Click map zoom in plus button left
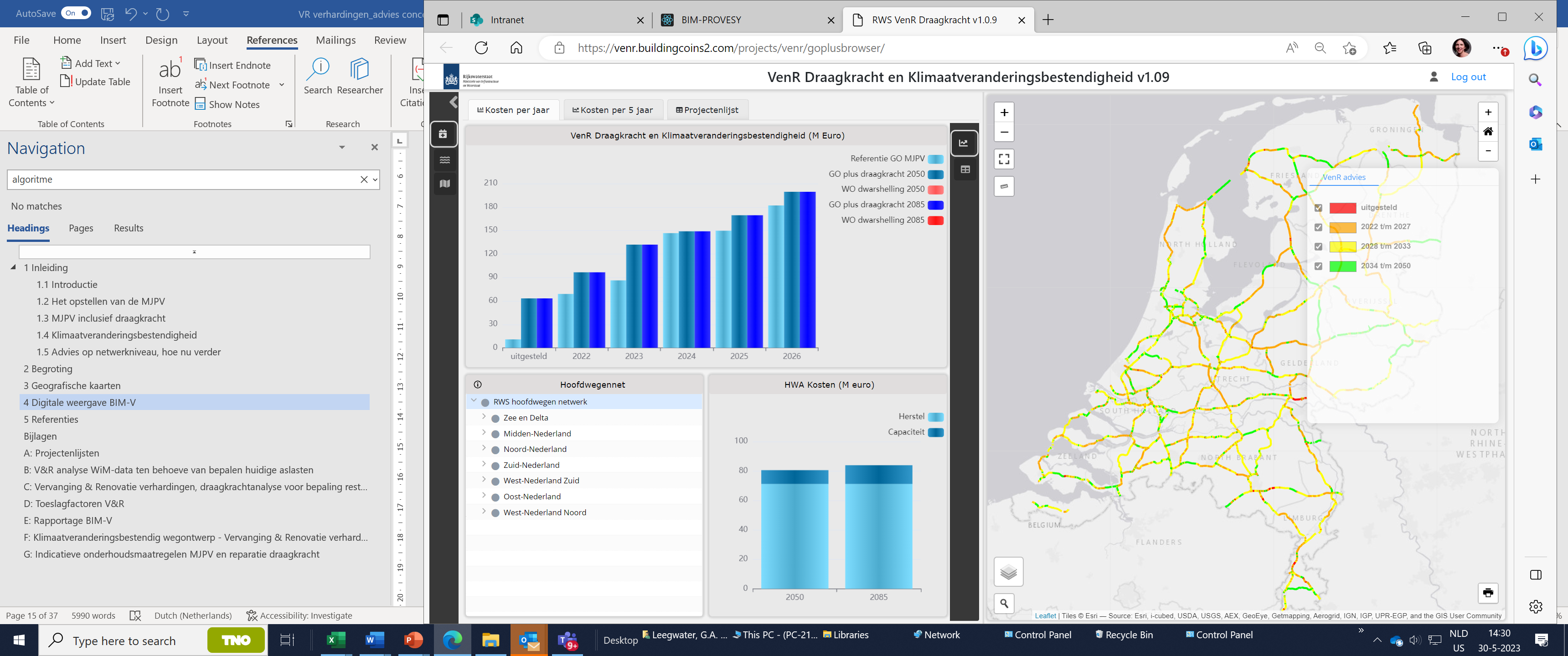The height and width of the screenshot is (656, 1568). point(1004,113)
